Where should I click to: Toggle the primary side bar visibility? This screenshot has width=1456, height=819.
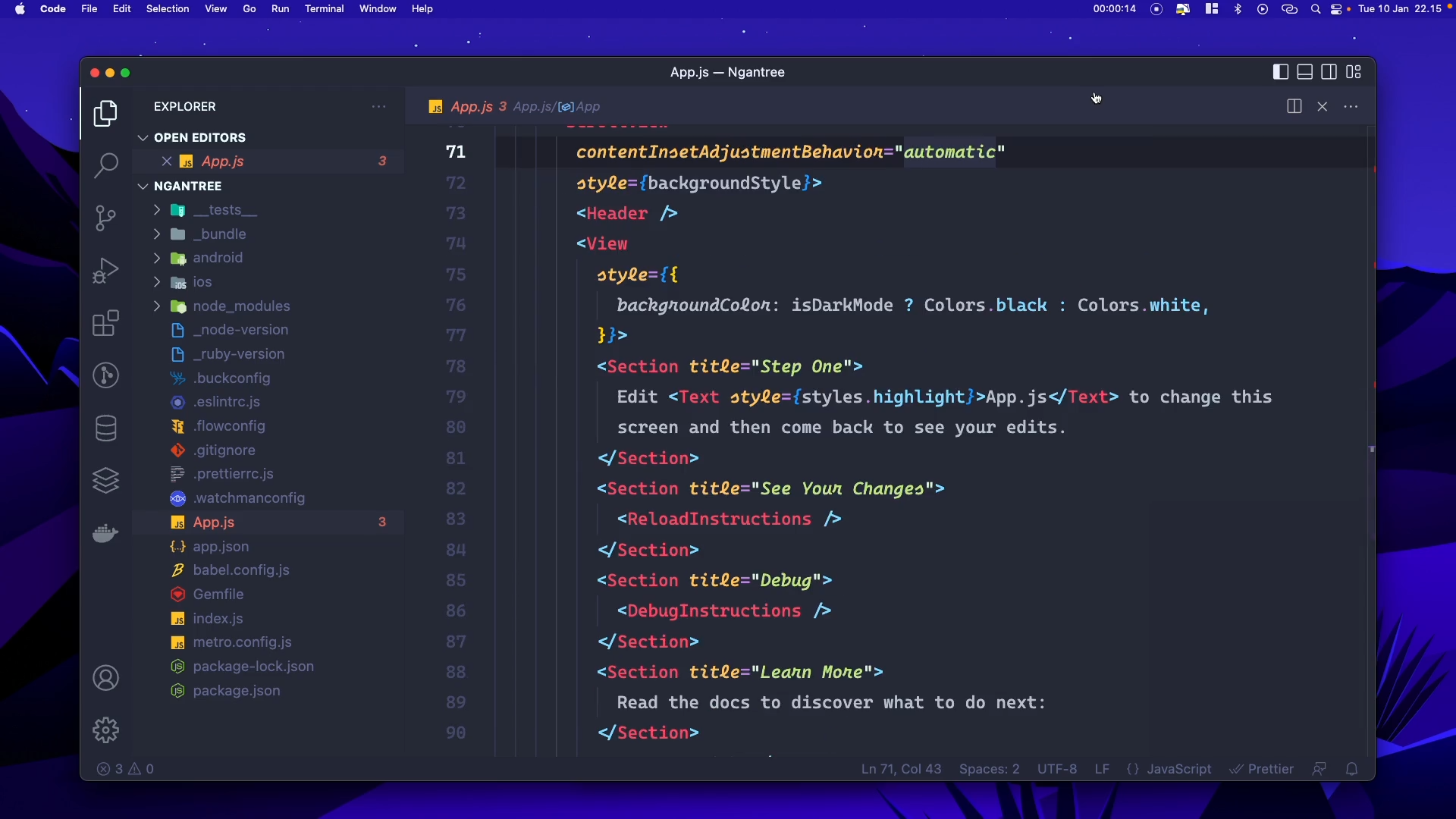pos(1280,72)
